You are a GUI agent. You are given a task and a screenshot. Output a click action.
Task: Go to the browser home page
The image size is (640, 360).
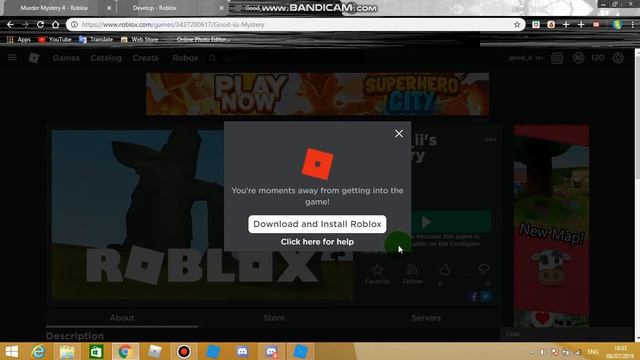click(56, 24)
